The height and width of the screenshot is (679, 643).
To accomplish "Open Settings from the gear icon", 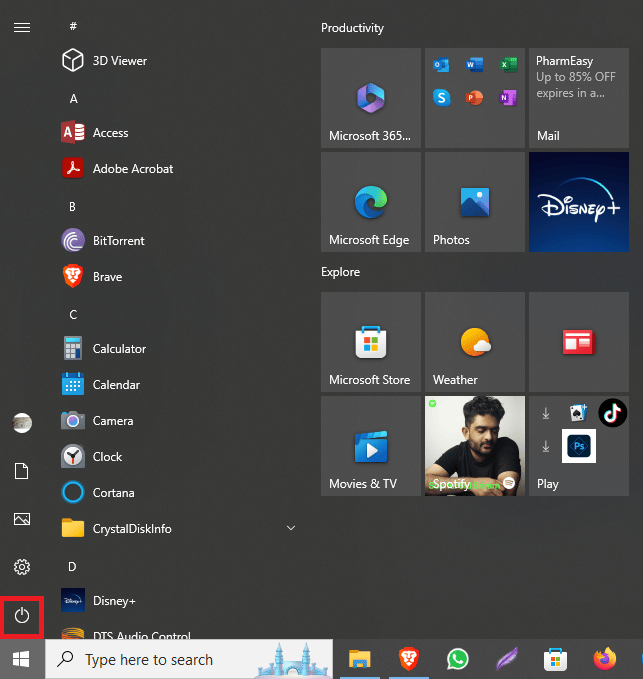I will (x=22, y=567).
